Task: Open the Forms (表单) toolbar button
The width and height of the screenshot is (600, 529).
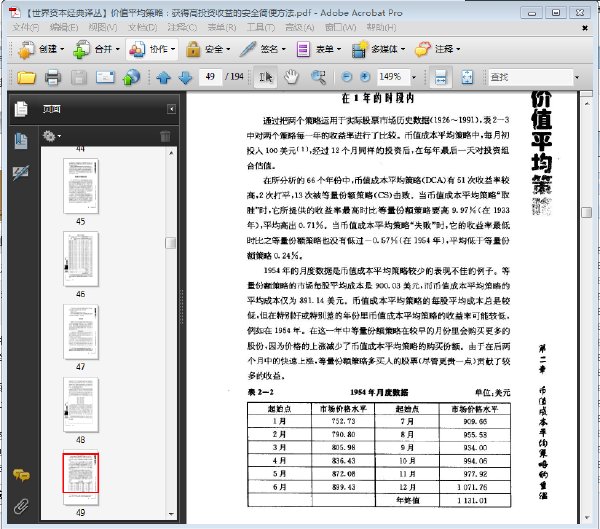Action: (318, 49)
